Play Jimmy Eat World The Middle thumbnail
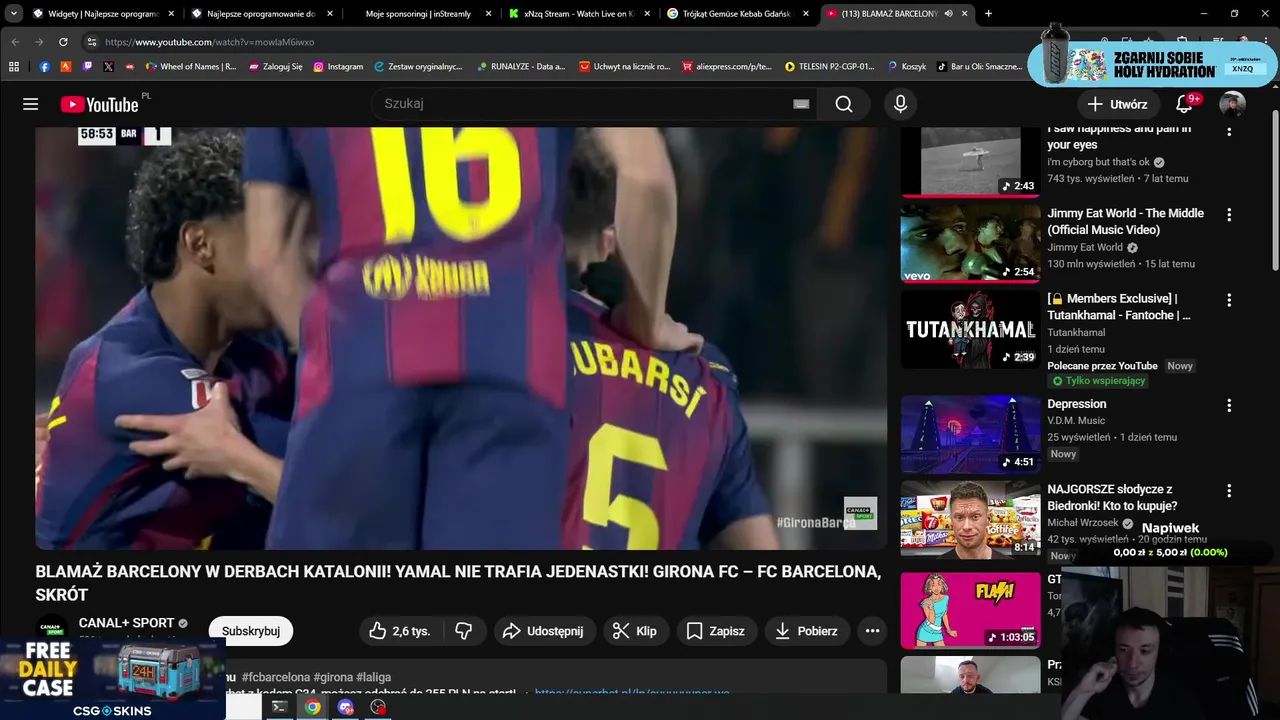The height and width of the screenshot is (720, 1280). 970,243
